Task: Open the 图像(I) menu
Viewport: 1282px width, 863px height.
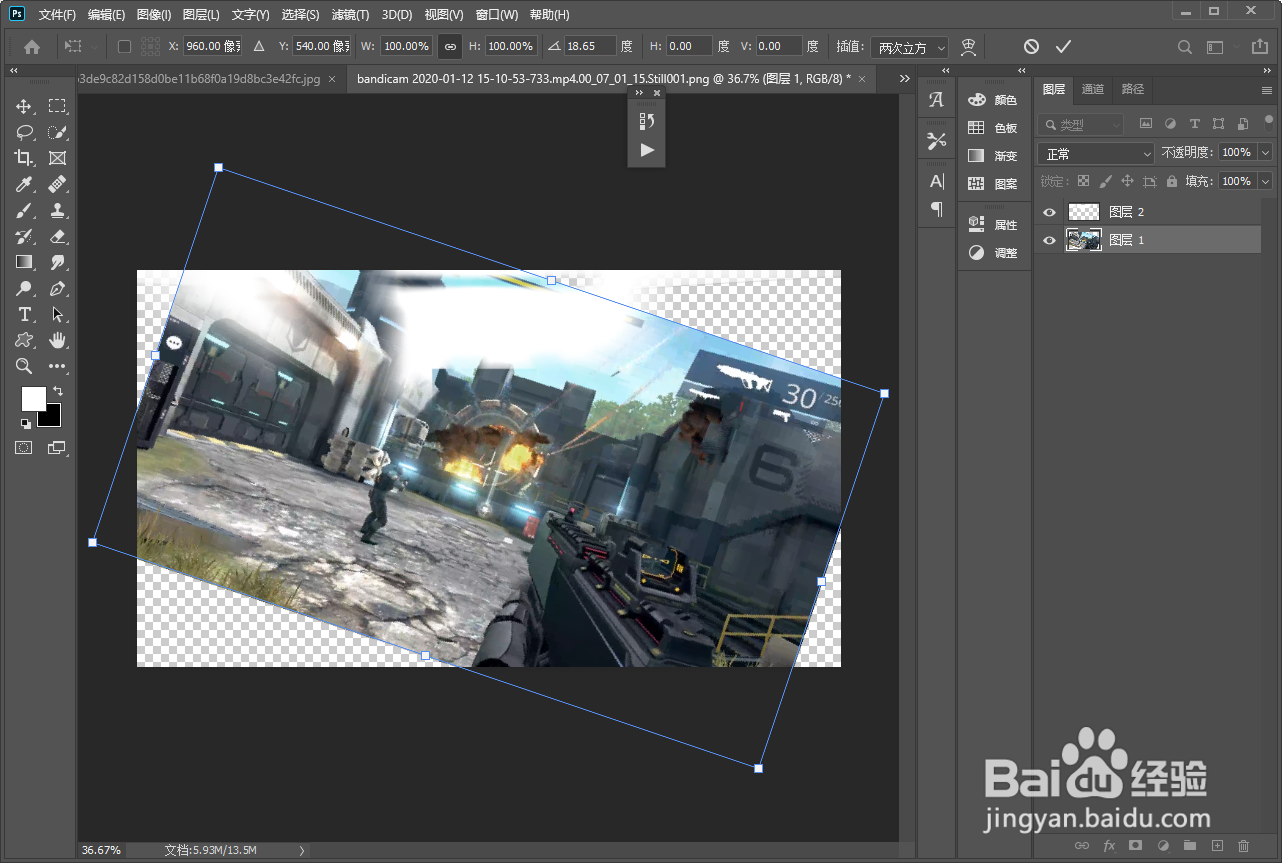Action: [153, 15]
